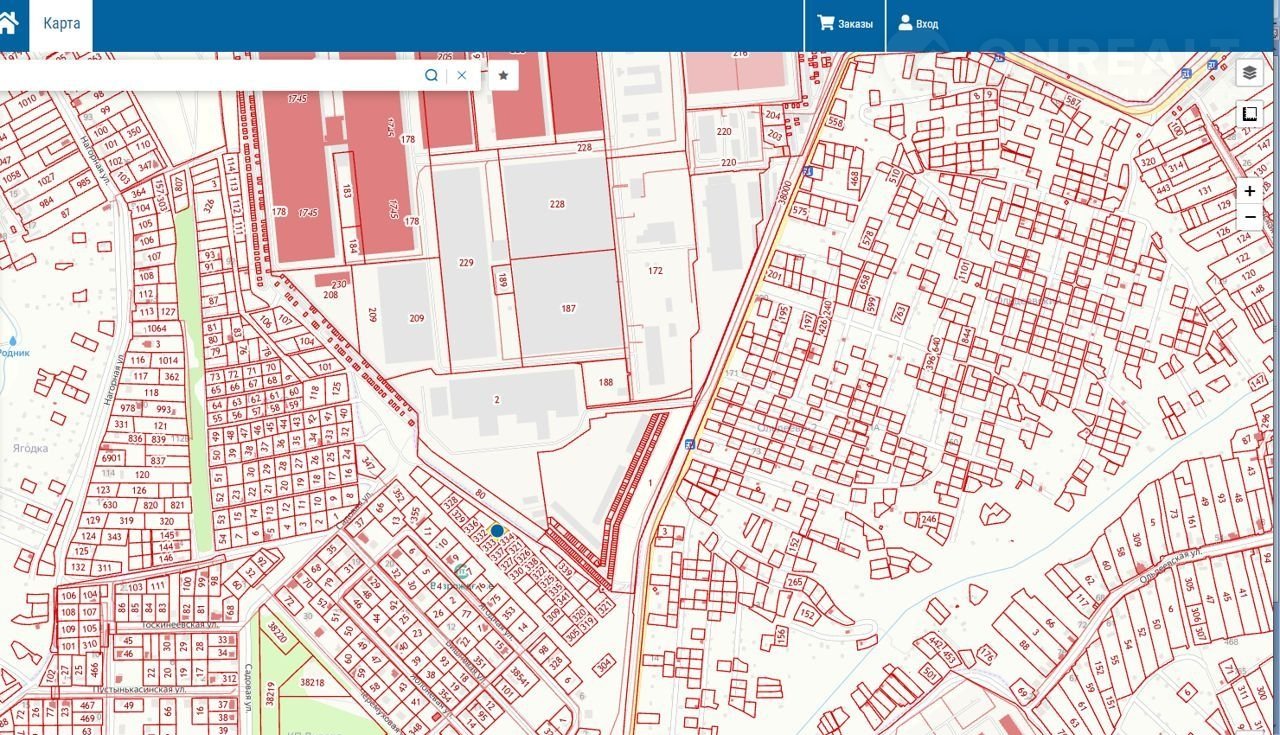Viewport: 1280px width, 735px height.
Task: Expand the map layers panel
Action: (1249, 73)
